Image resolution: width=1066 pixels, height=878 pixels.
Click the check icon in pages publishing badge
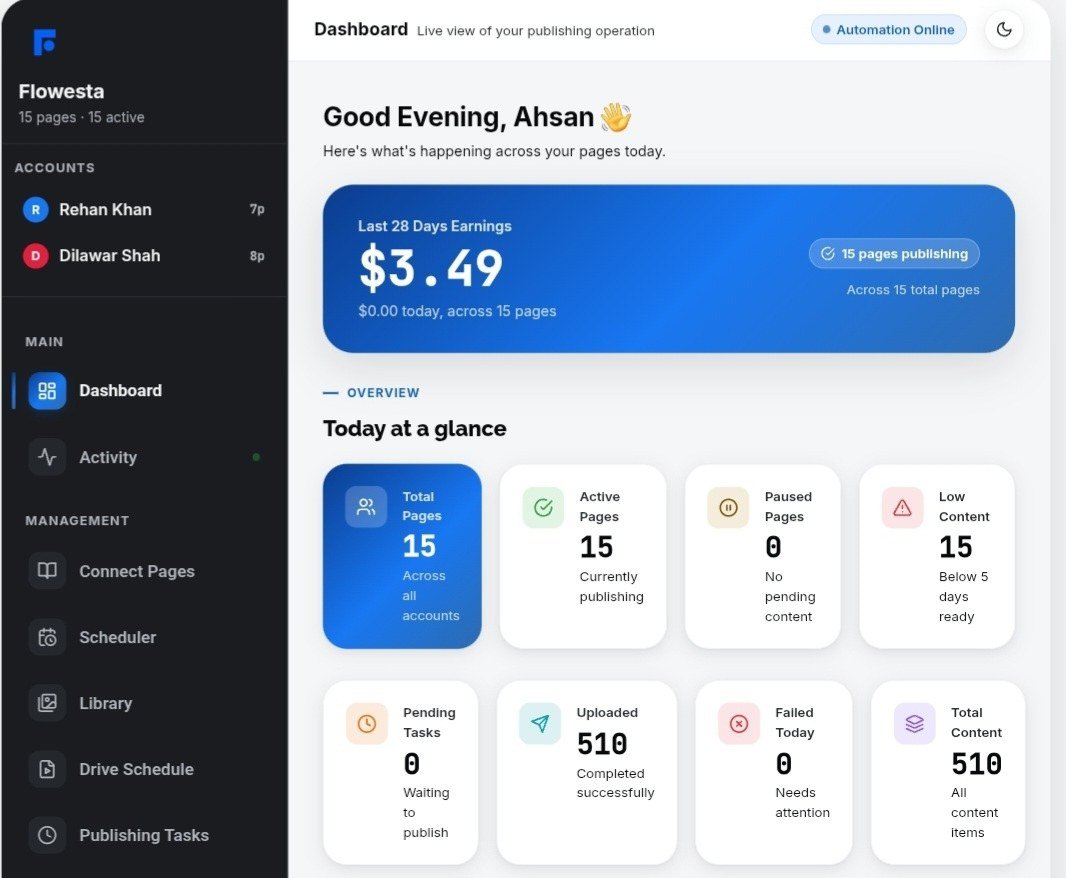coord(827,254)
